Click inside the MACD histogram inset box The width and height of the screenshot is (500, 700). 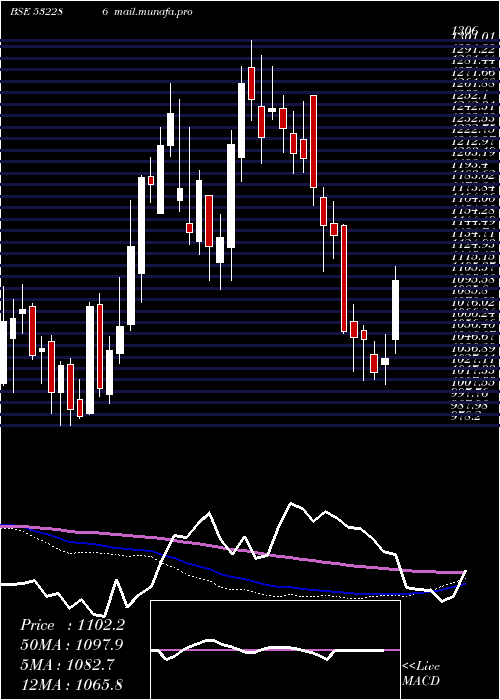pos(275,650)
